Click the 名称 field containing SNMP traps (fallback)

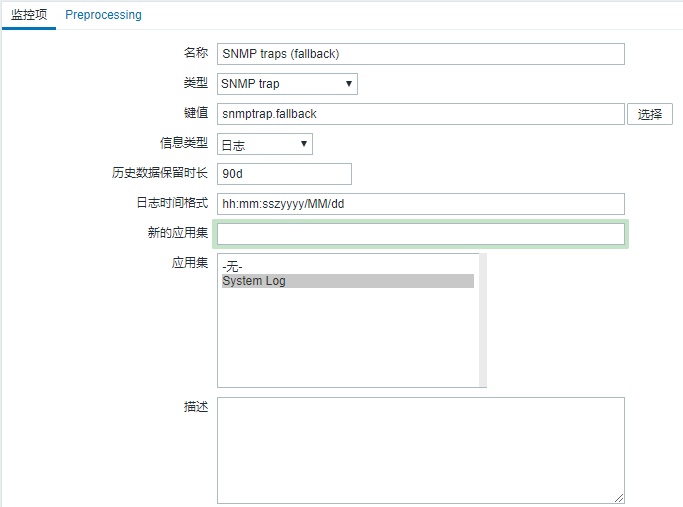coord(421,54)
